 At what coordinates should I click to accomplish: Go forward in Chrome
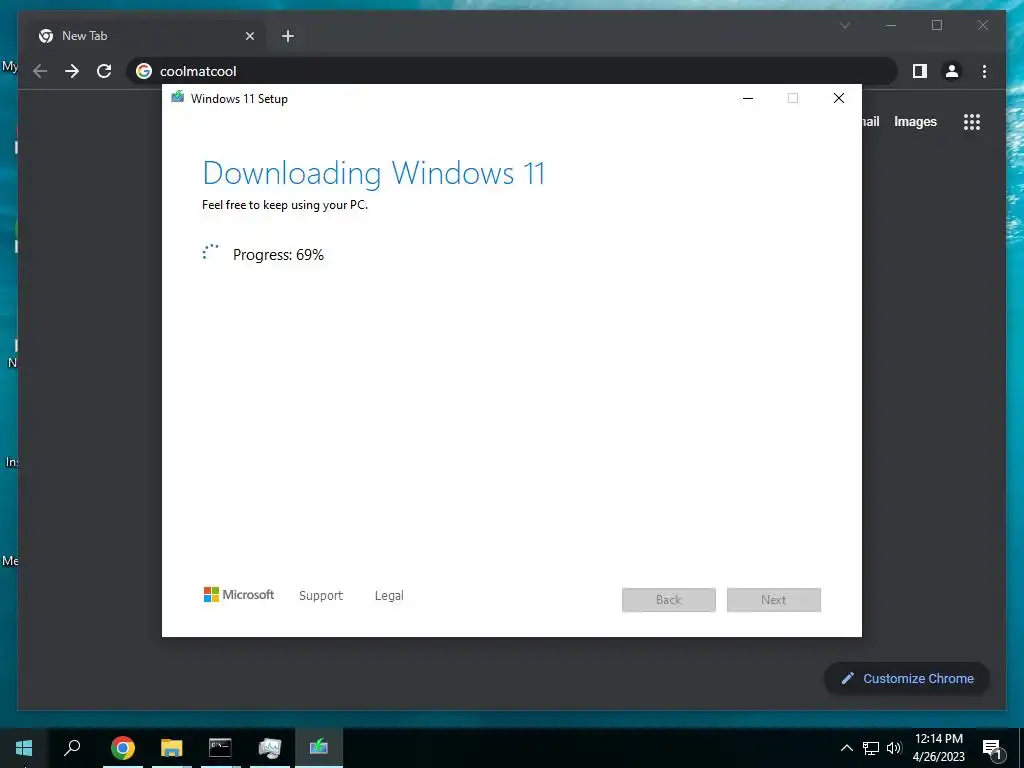click(72, 71)
